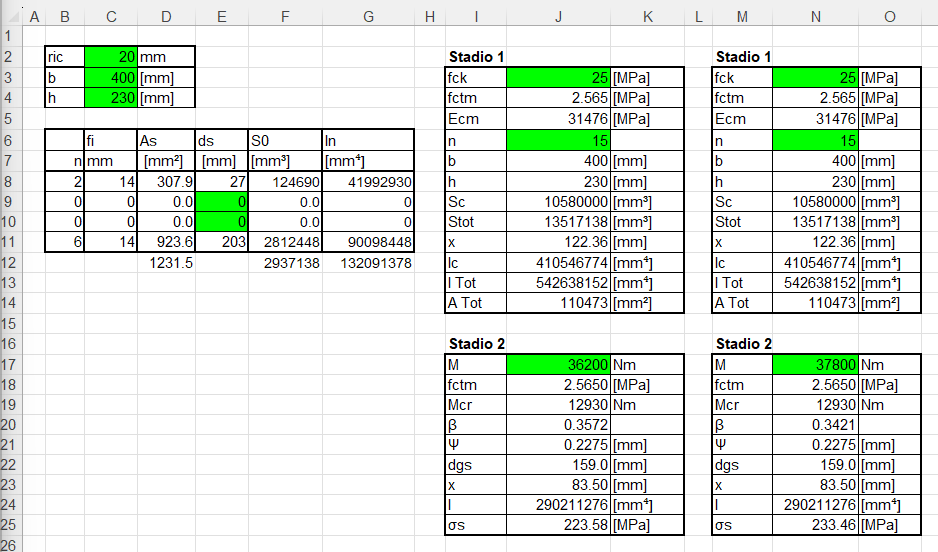Select column header H

coord(430,16)
